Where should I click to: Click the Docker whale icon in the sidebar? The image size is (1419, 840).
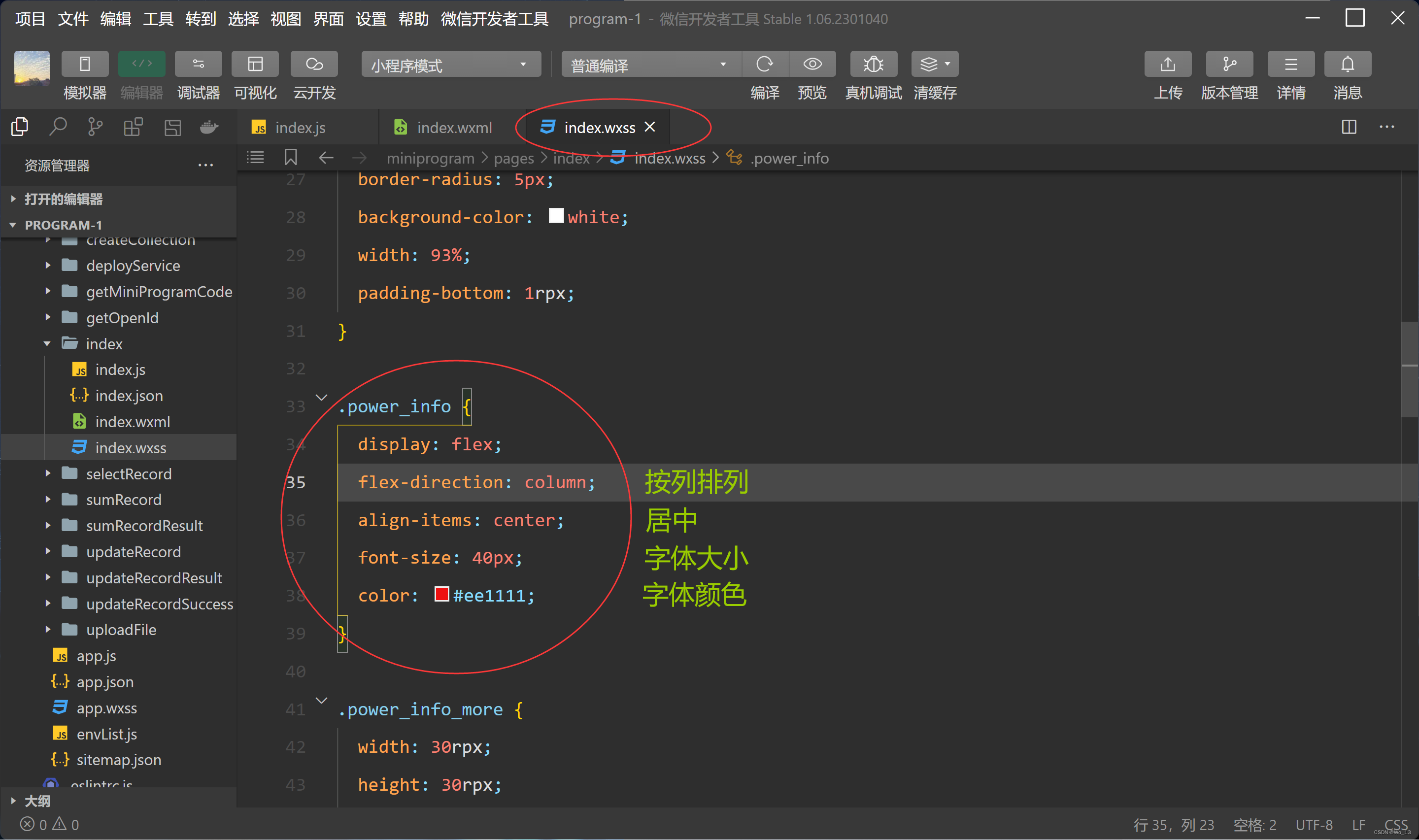(209, 127)
